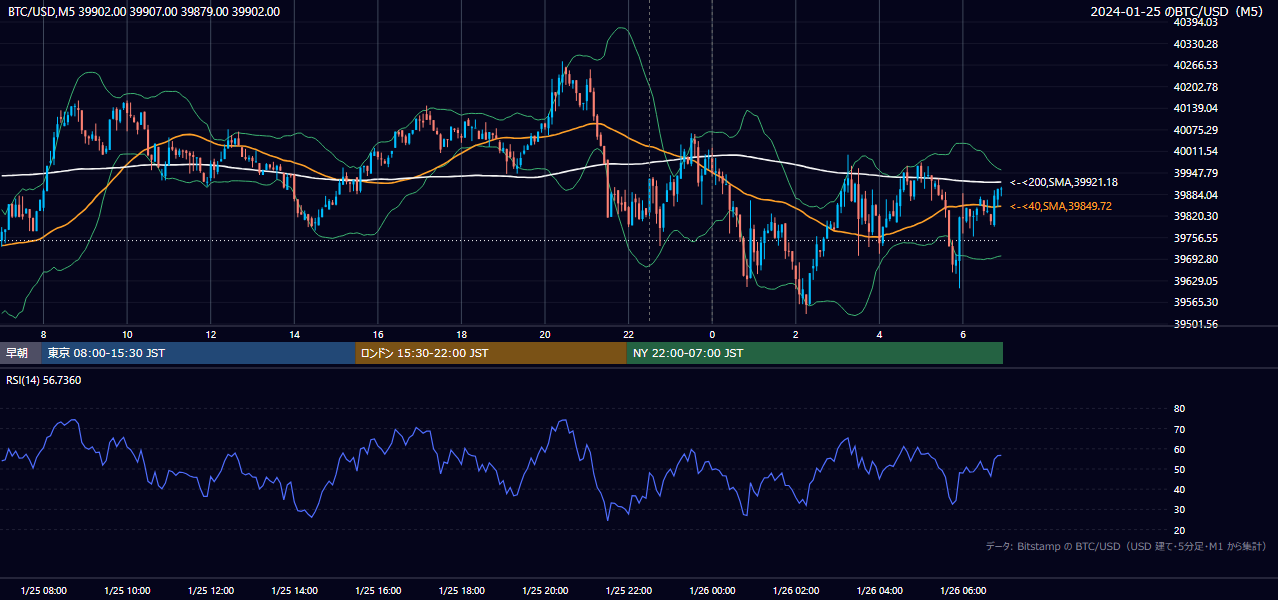The image size is (1278, 600).
Task: Select the 東京 08:00-15:30 JST session bar
Action: (x=198, y=353)
